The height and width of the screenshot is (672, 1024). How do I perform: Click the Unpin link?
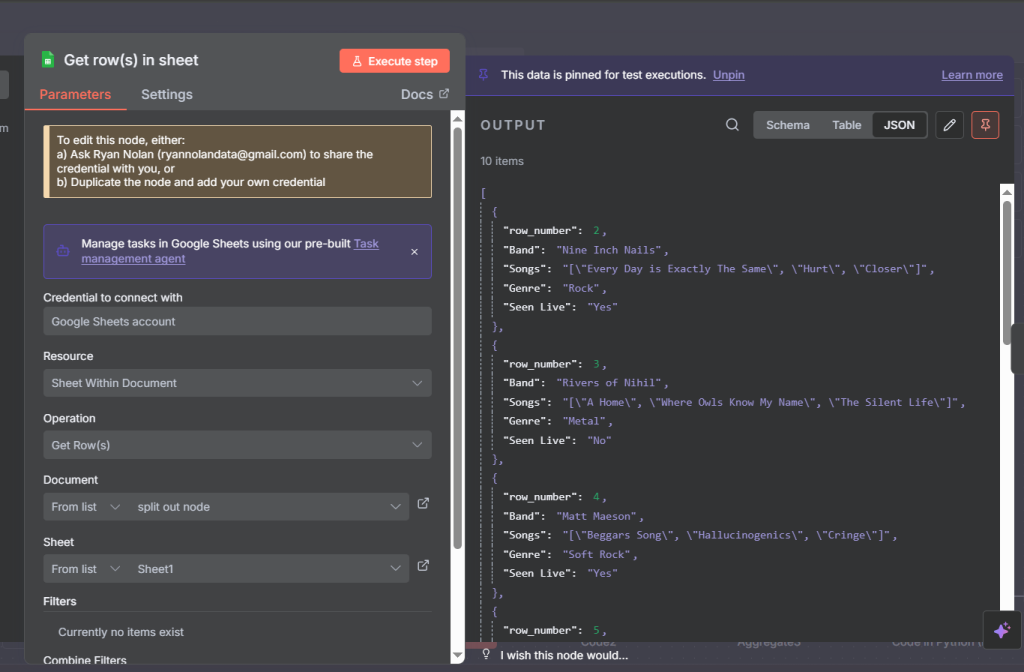[728, 75]
